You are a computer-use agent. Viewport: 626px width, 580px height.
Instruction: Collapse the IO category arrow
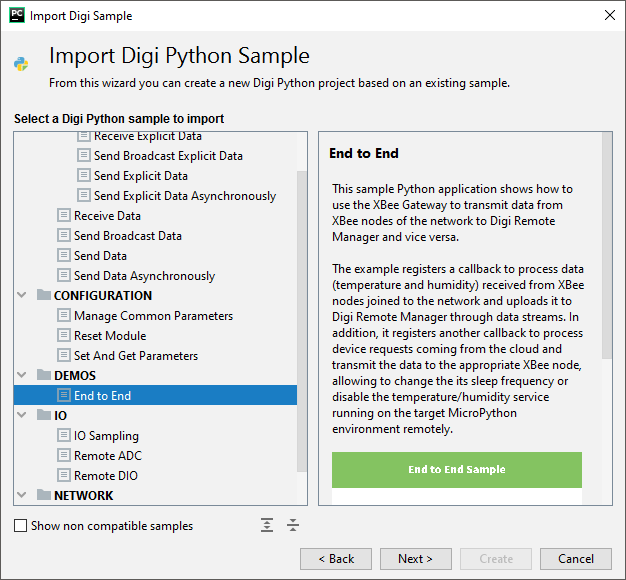[x=23, y=416]
